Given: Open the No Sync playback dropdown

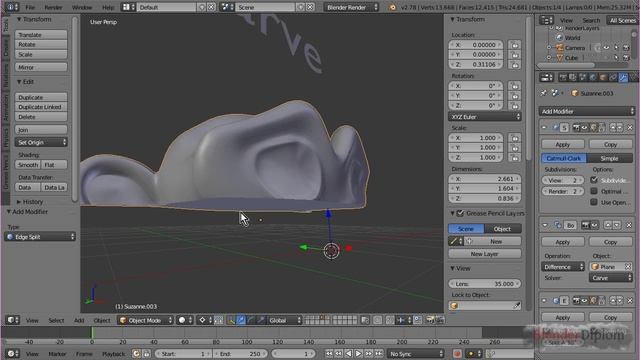Looking at the screenshot, I should click(x=416, y=353).
